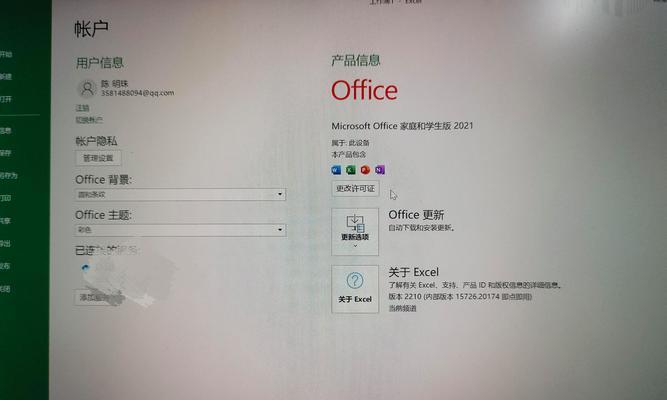Click the 产品信息 heading
The image size is (667, 400).
pos(356,60)
